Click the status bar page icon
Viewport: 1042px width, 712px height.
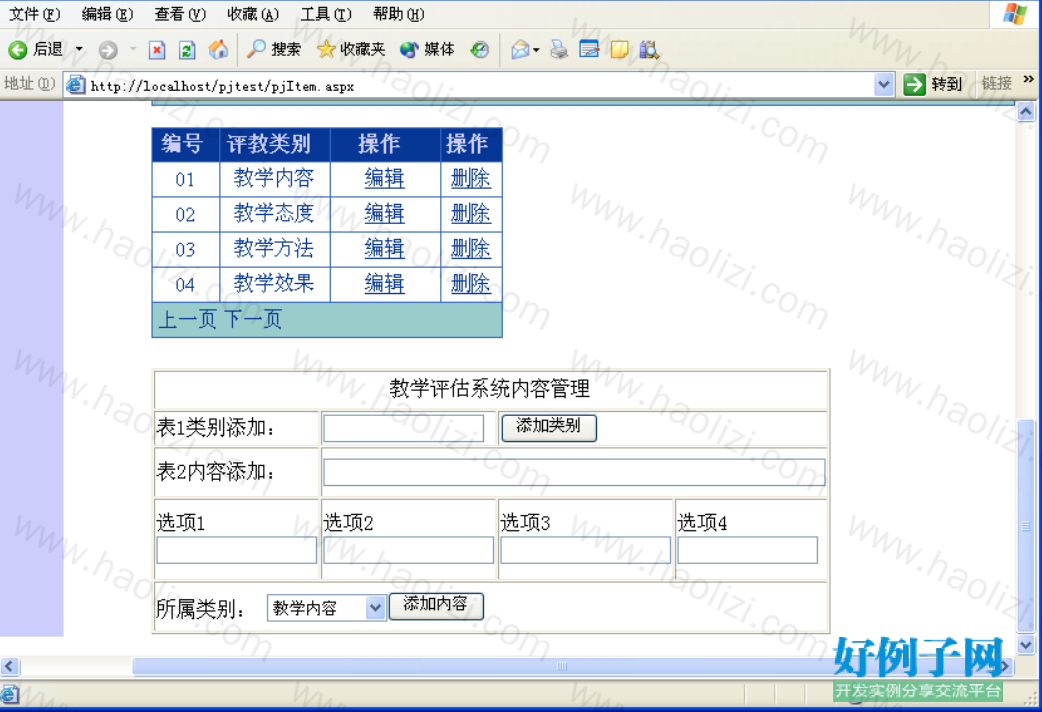point(9,695)
